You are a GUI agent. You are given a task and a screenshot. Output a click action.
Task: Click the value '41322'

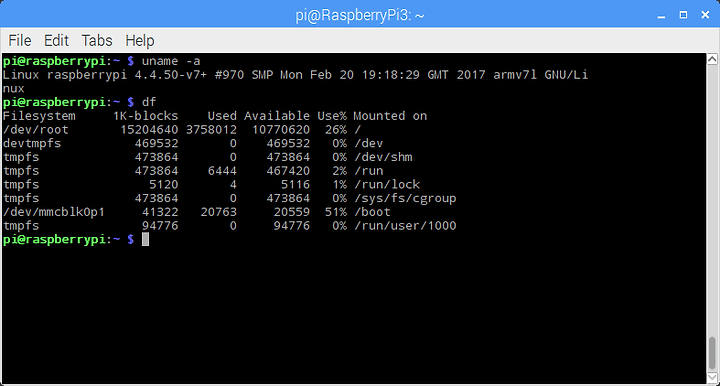(160, 212)
